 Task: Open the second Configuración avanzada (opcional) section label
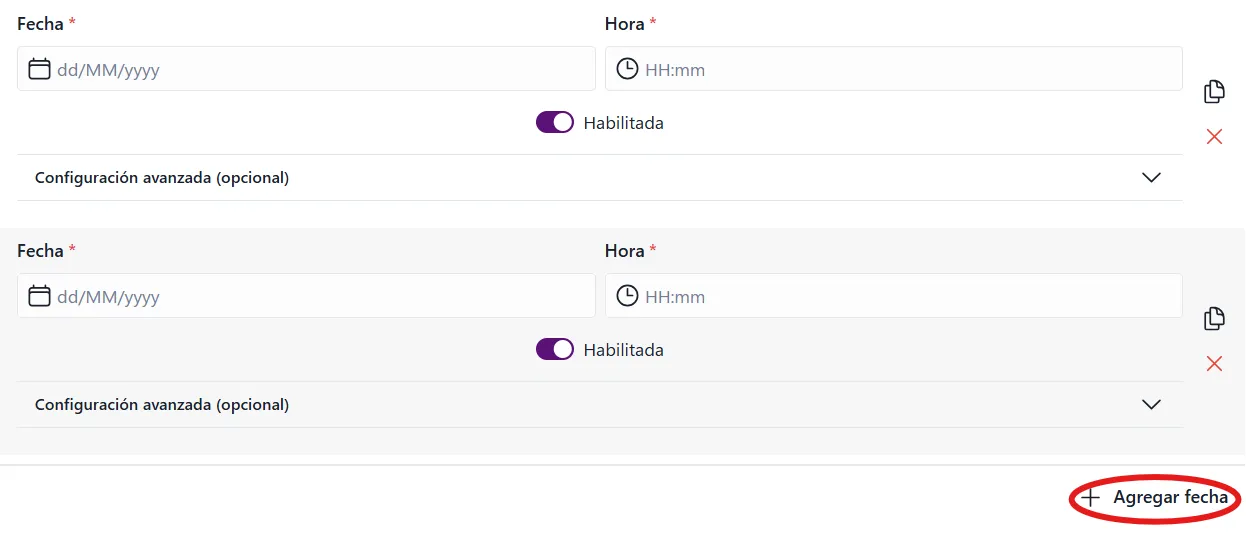click(x=162, y=405)
